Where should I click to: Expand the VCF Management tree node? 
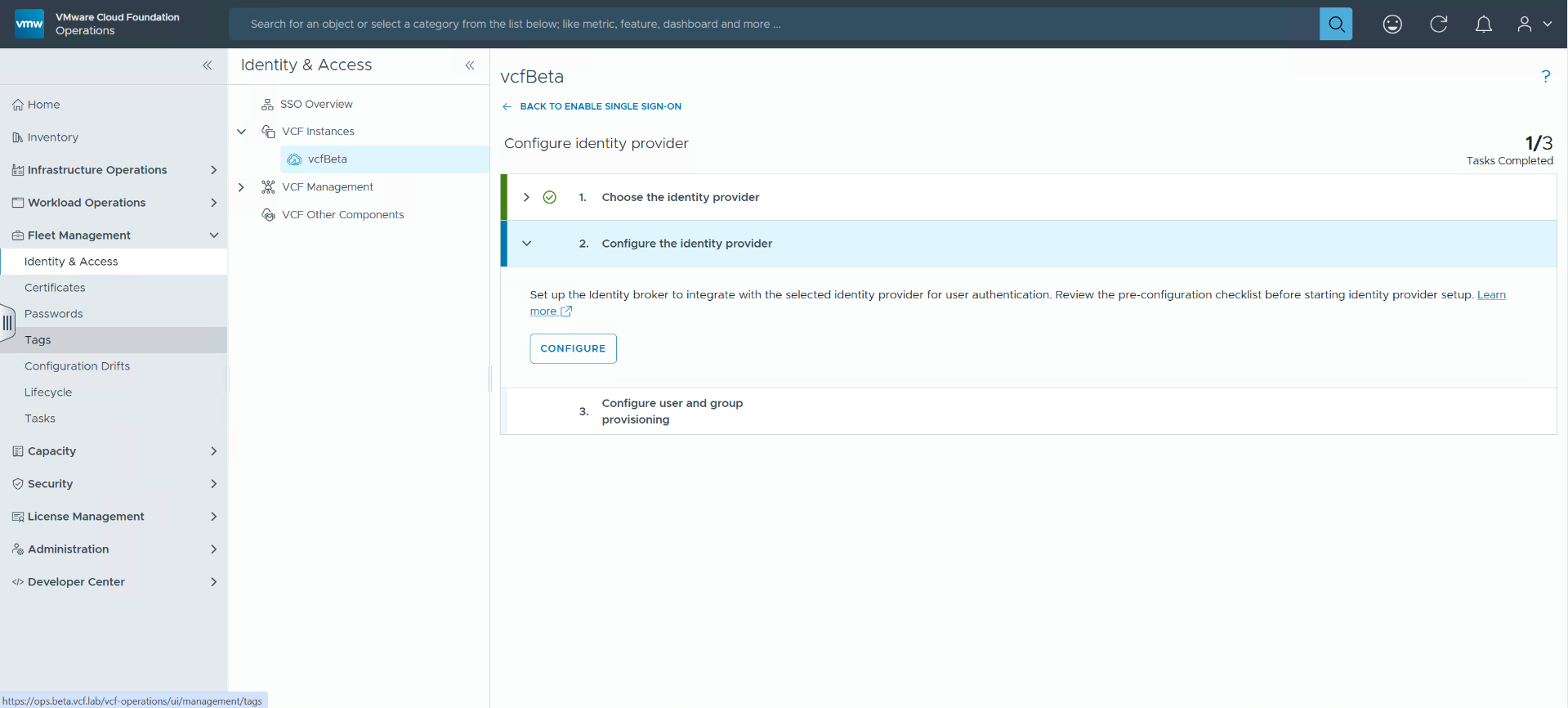241,187
